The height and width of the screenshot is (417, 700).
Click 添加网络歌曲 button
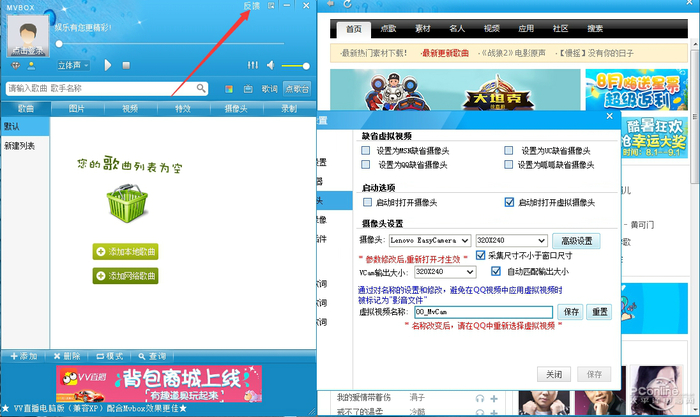coord(125,275)
